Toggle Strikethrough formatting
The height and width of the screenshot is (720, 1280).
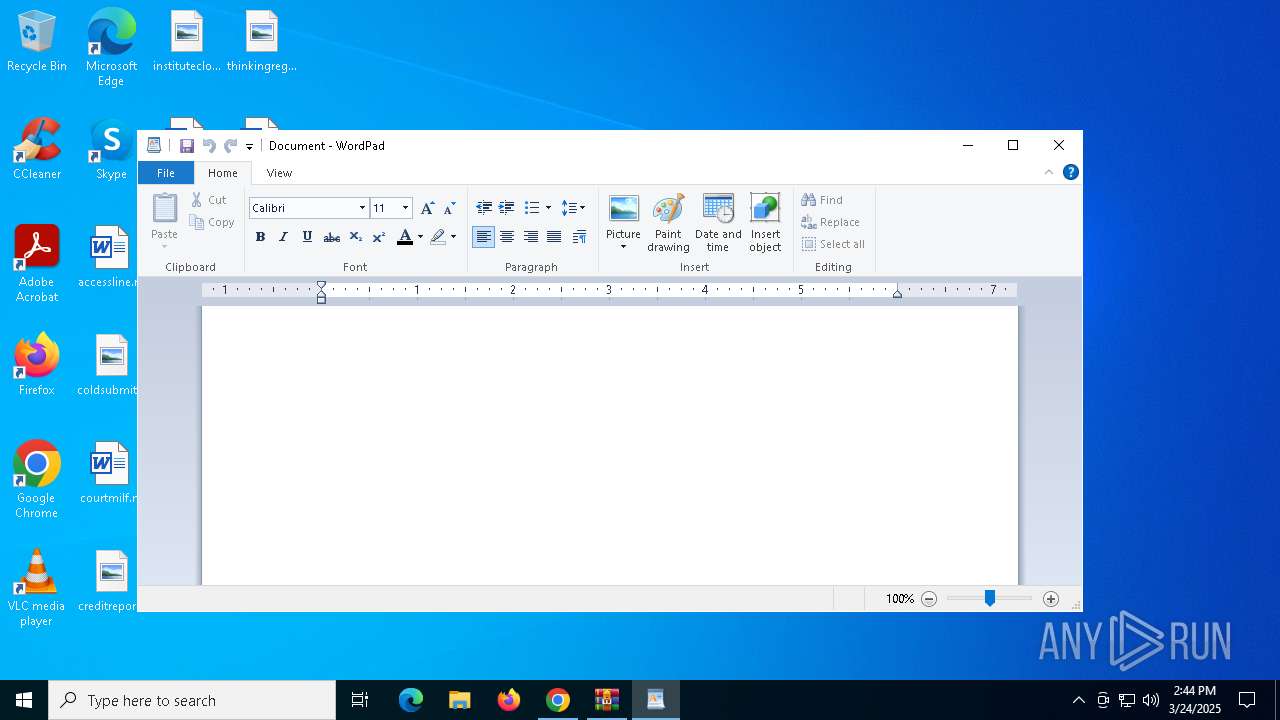click(331, 237)
